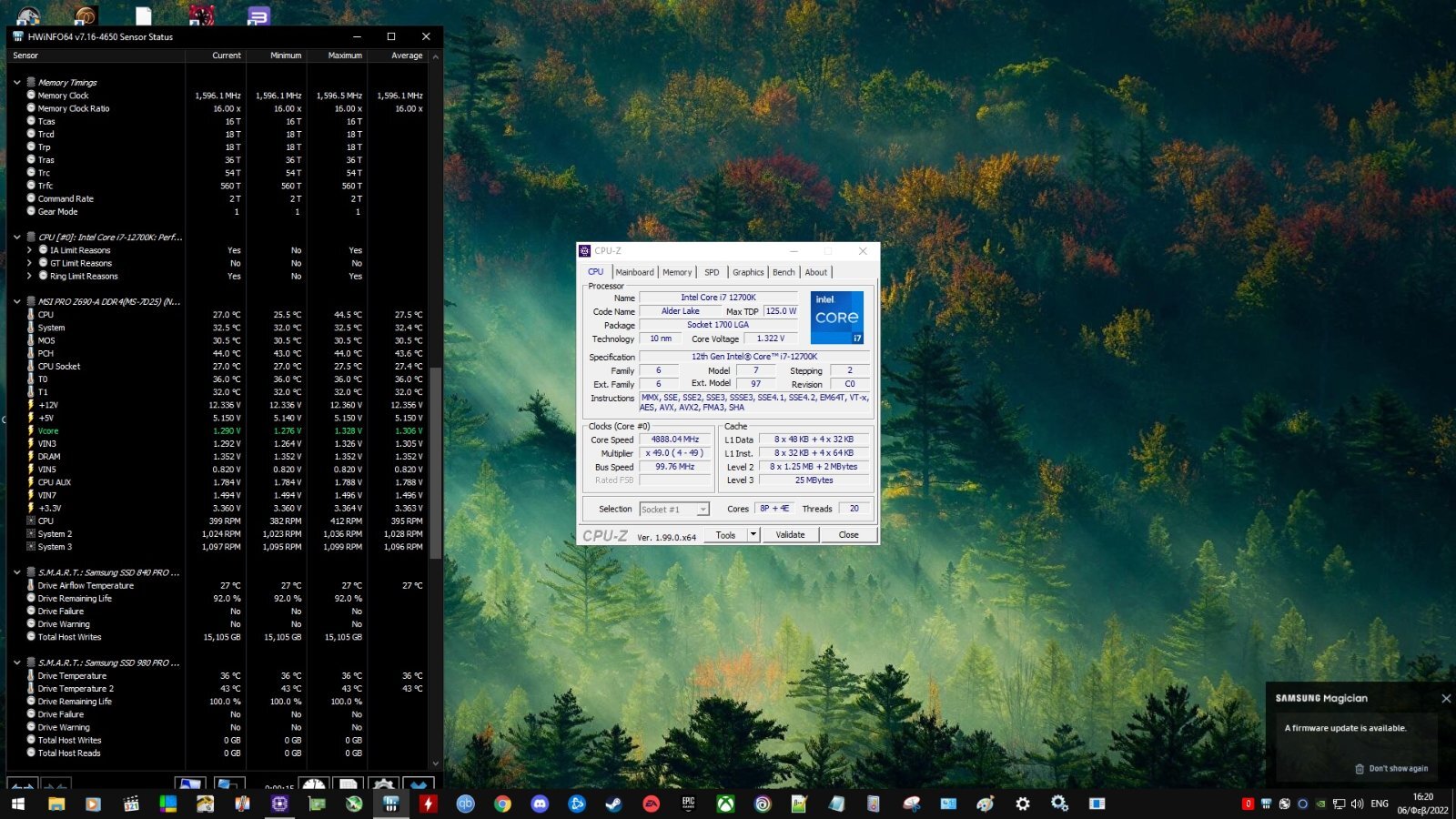Switch to CPU-Z Graphics tab
This screenshot has height=819, width=1456.
tap(748, 272)
